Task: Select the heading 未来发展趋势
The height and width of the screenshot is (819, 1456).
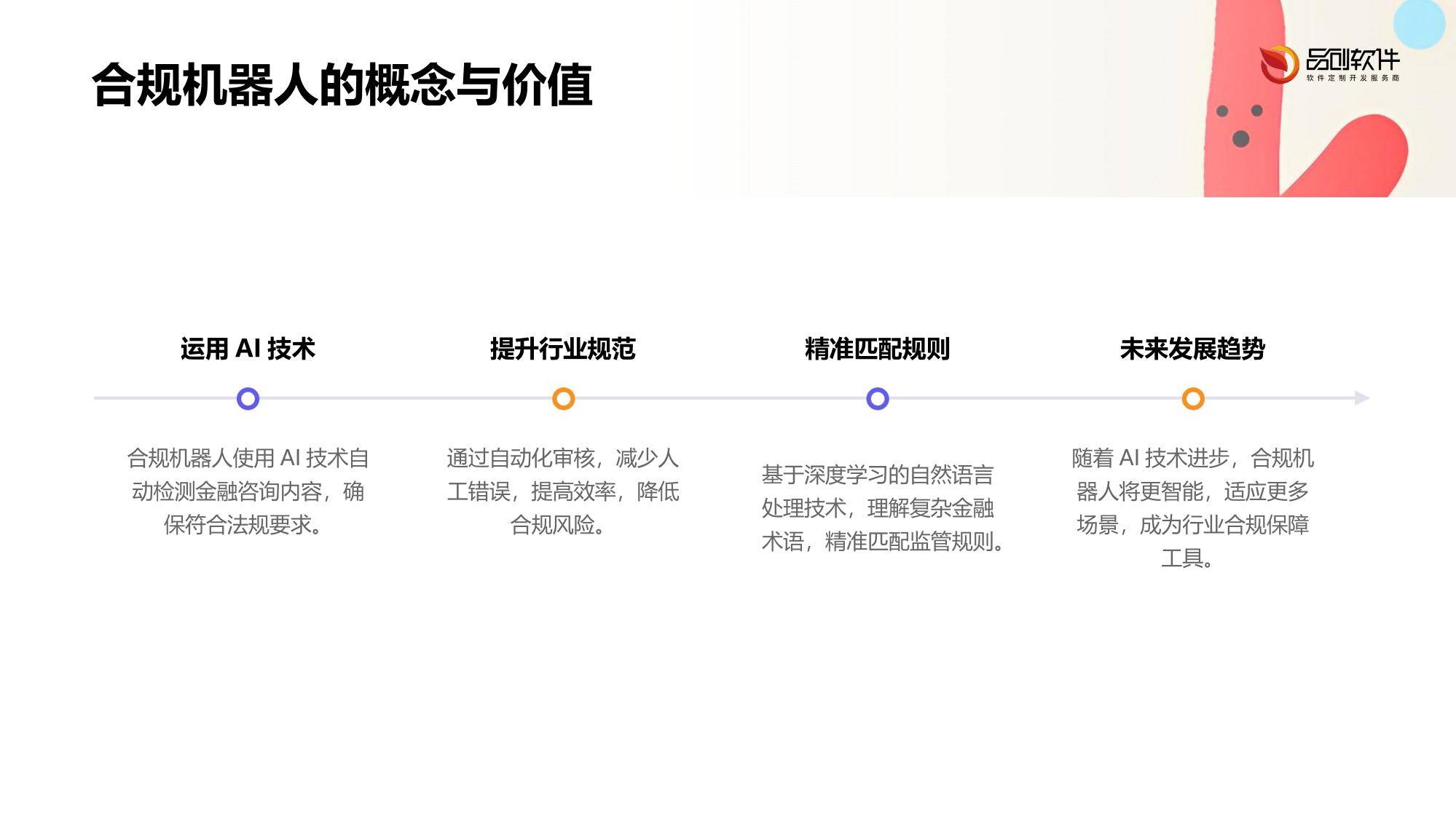Action: pos(1192,349)
